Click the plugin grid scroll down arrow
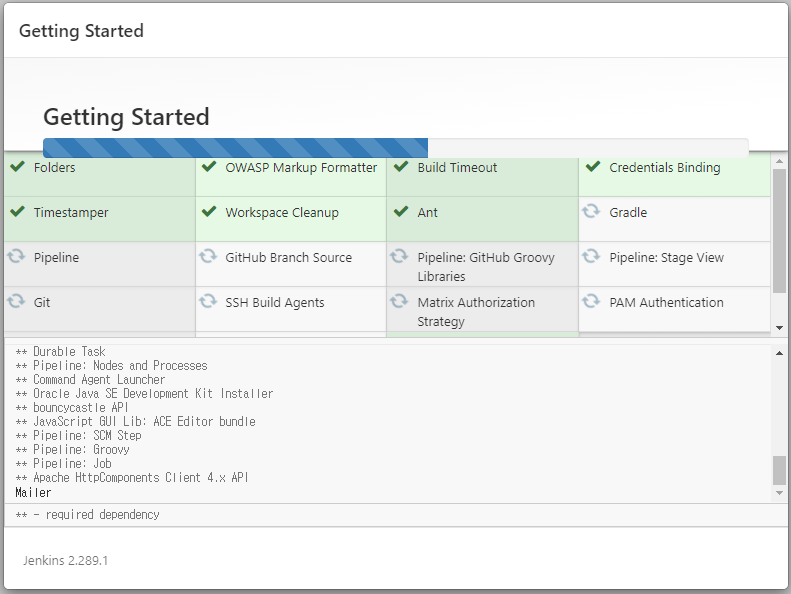The height and width of the screenshot is (594, 791). click(779, 328)
